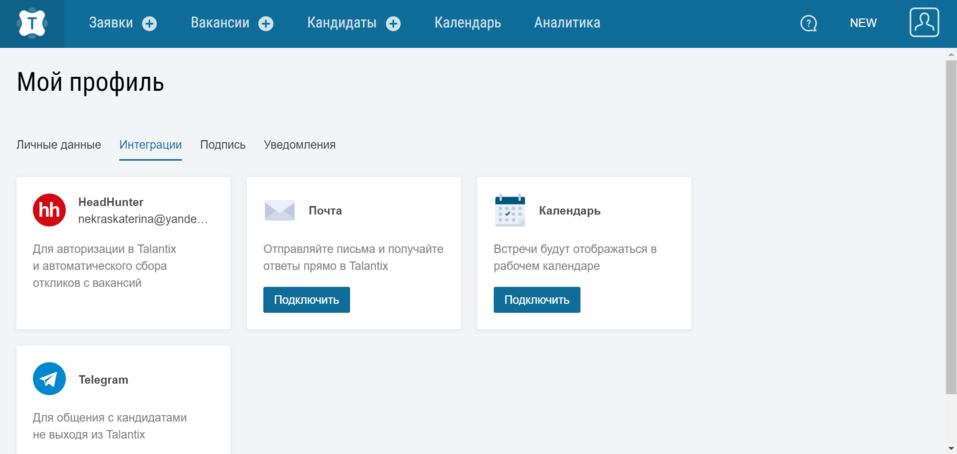Click the Telegram card description text
The width and height of the screenshot is (957, 454).
pos(110,427)
